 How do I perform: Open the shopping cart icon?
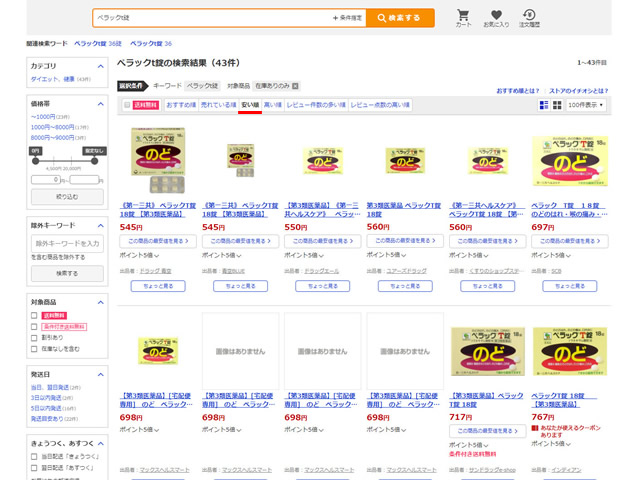(x=463, y=18)
